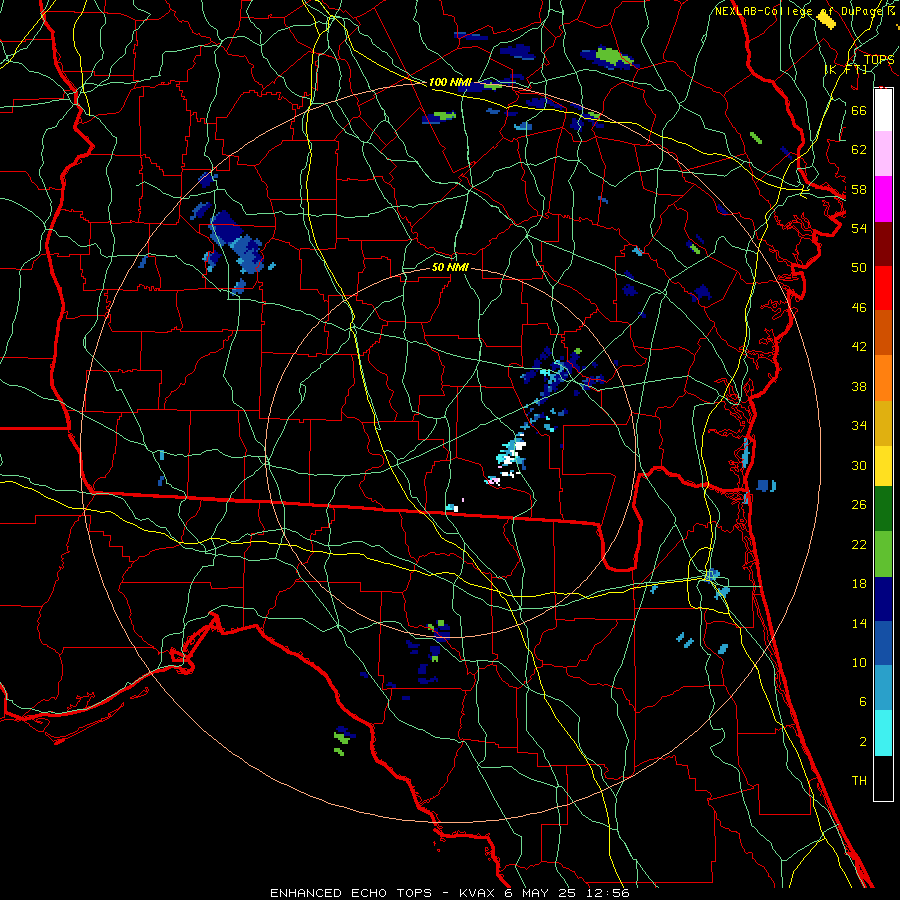
Task: Click the "10" legend value
Action: pyautogui.click(x=859, y=662)
